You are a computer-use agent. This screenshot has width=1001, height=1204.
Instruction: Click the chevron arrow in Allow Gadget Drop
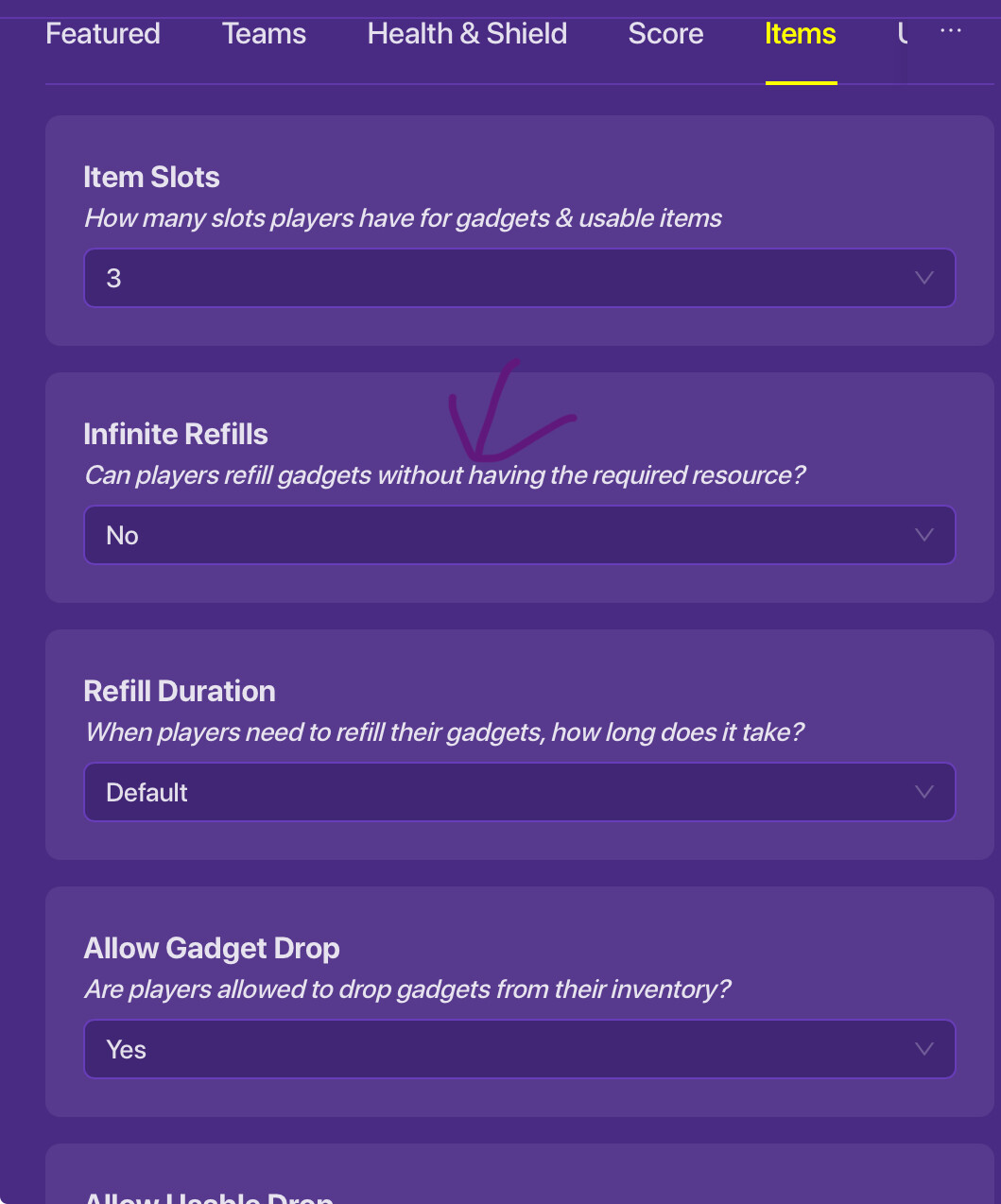pyautogui.click(x=924, y=1049)
